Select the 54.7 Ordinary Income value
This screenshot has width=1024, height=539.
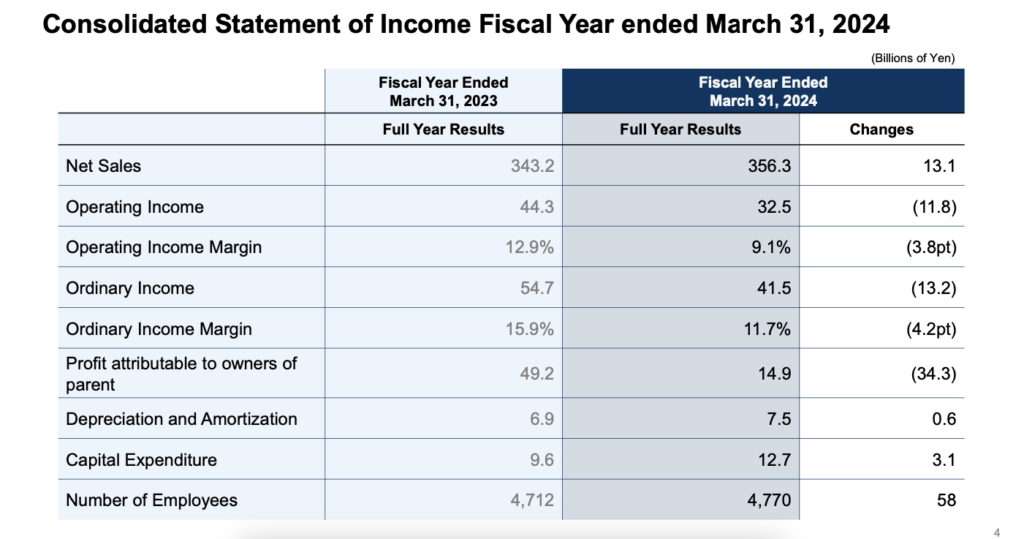538,288
